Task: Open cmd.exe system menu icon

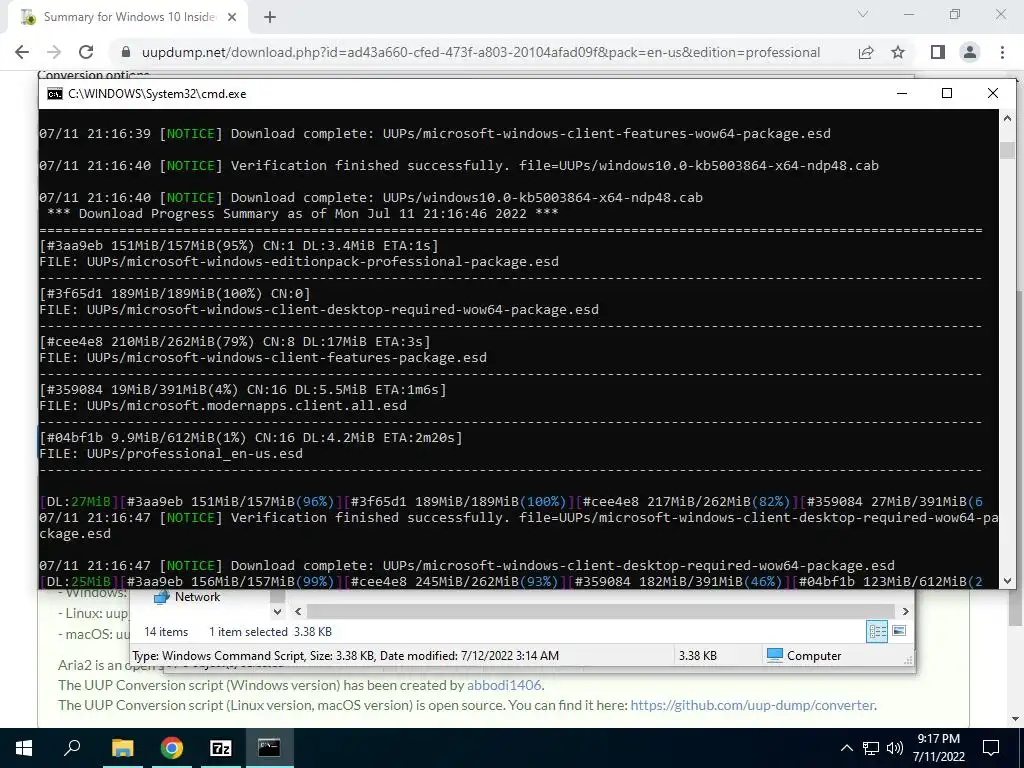Action: point(55,94)
